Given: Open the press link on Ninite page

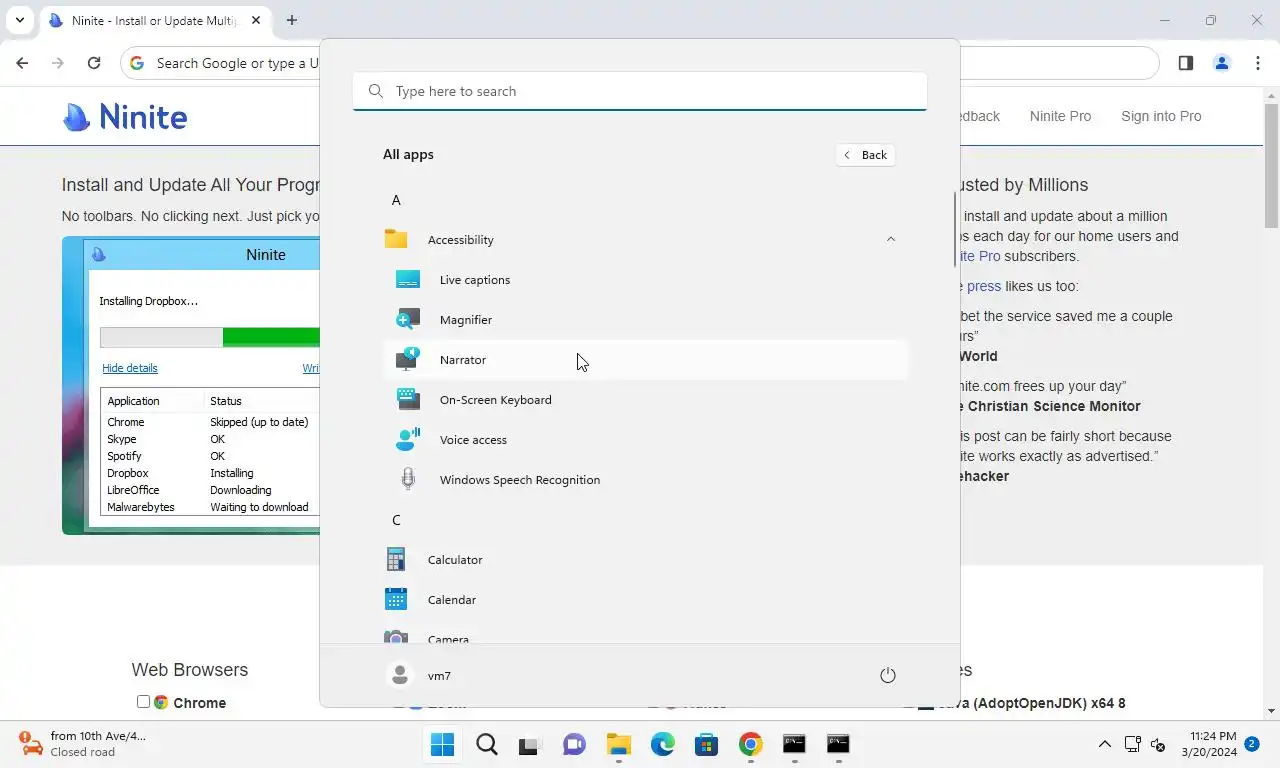Looking at the screenshot, I should [984, 286].
